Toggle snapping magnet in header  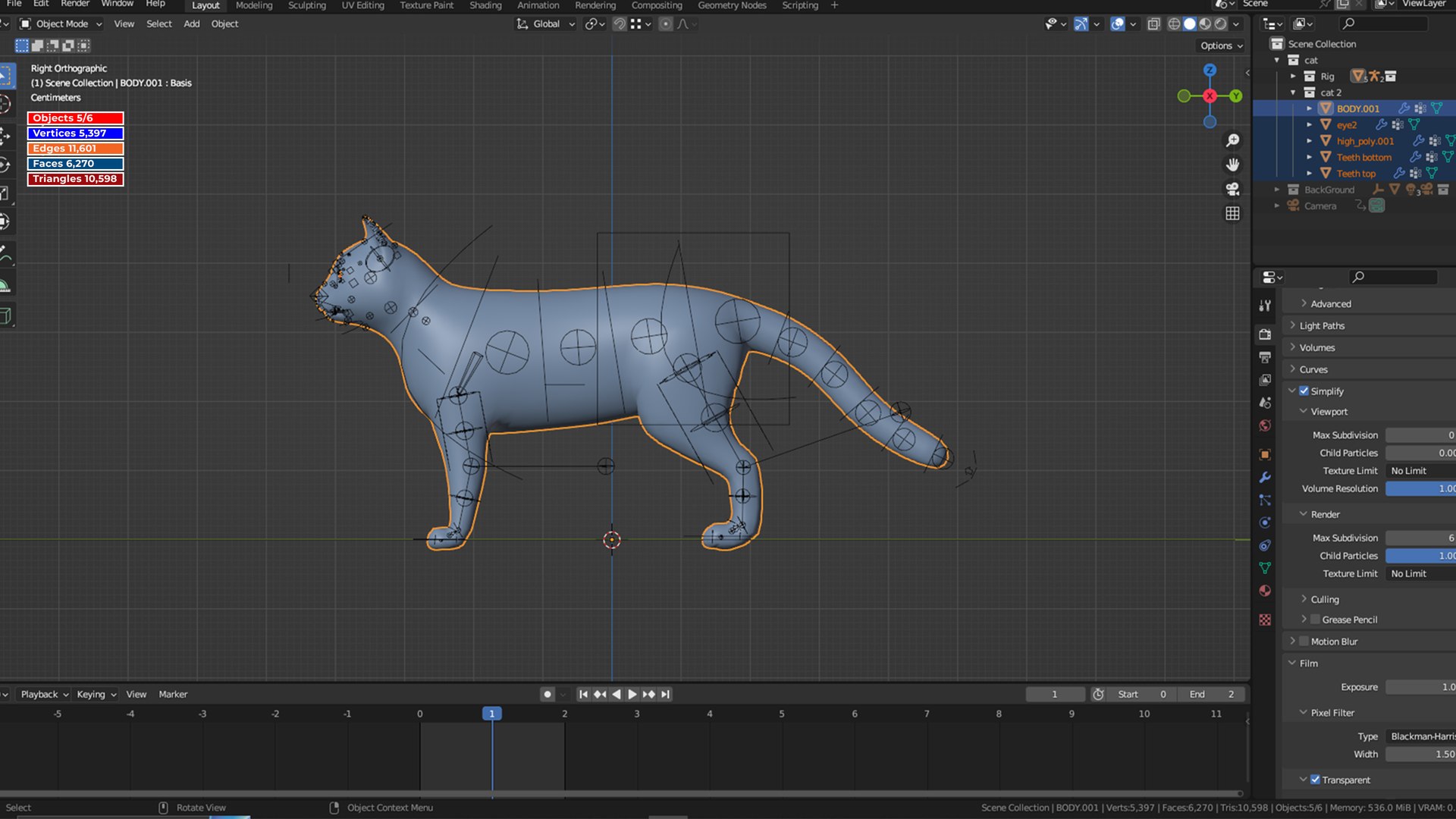point(620,24)
